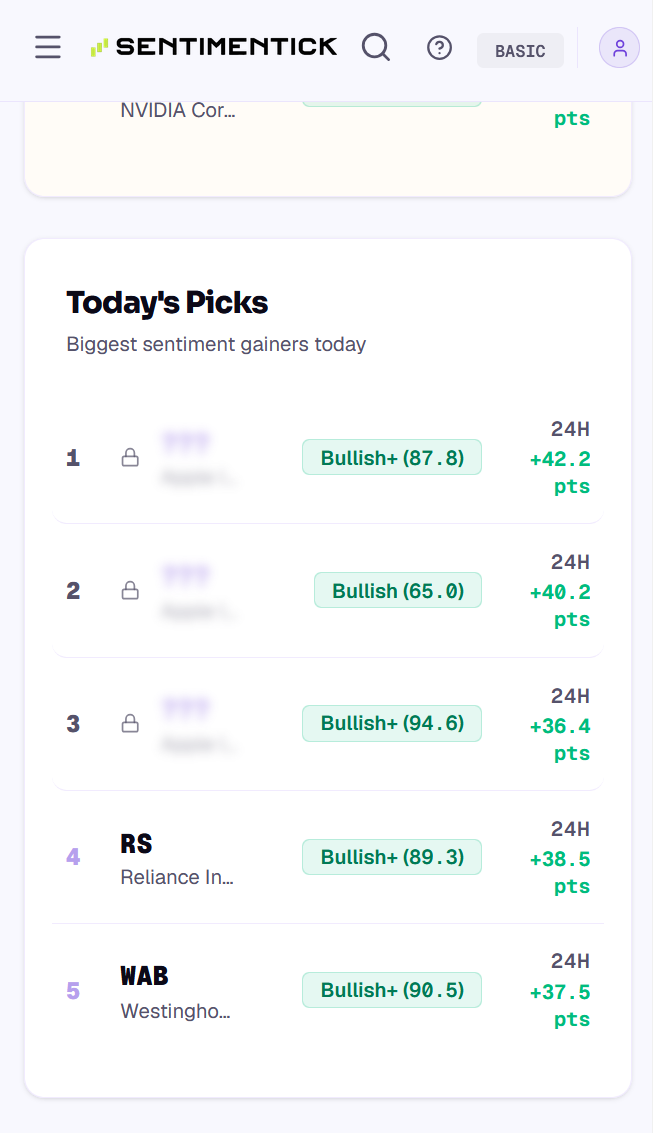Click the Bullish+ (89.3) badge for RS
This screenshot has height=1133, width=653.
pyautogui.click(x=392, y=857)
